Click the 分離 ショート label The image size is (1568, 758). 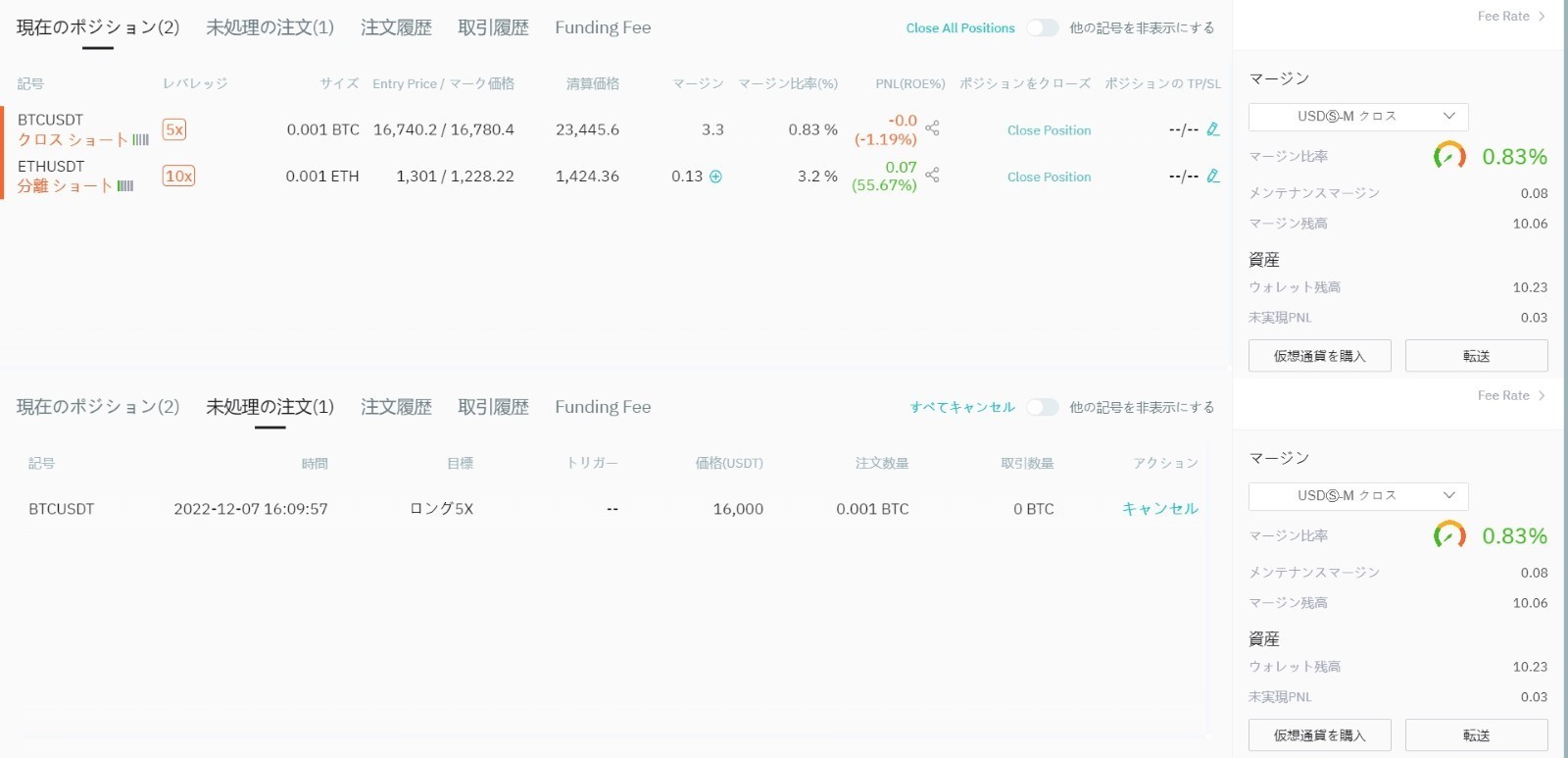pos(65,186)
